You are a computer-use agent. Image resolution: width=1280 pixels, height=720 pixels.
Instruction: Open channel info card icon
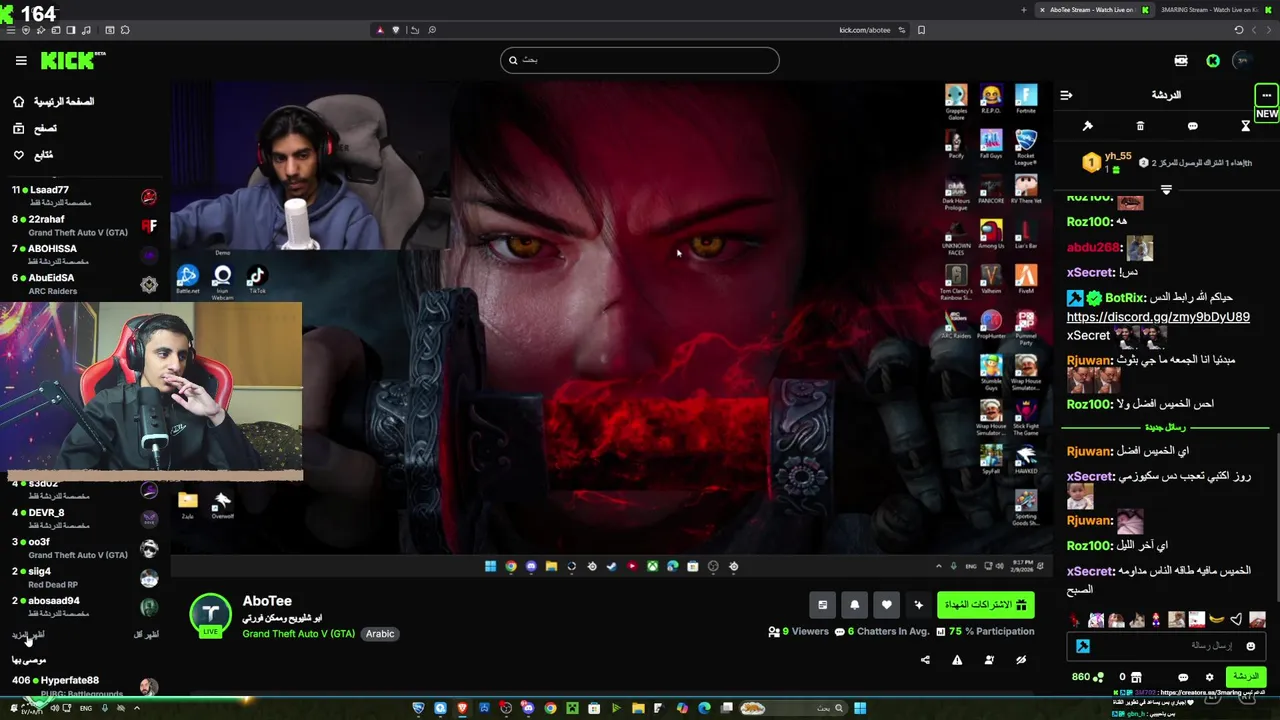(x=823, y=604)
